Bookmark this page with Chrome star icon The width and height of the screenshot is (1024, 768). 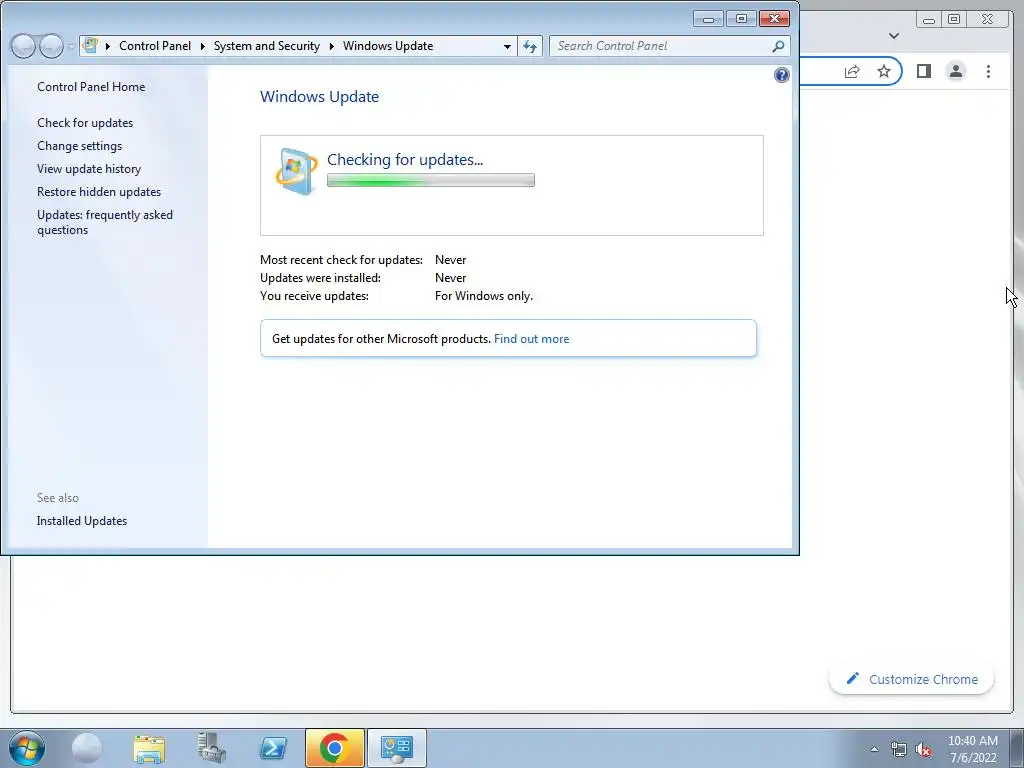pos(884,71)
